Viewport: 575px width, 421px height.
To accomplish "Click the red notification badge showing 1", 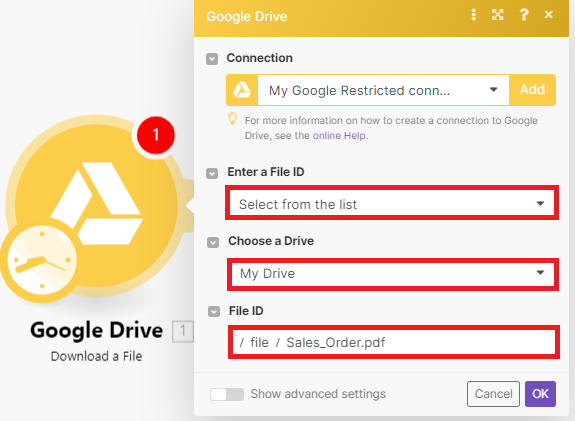I will pyautogui.click(x=156, y=135).
